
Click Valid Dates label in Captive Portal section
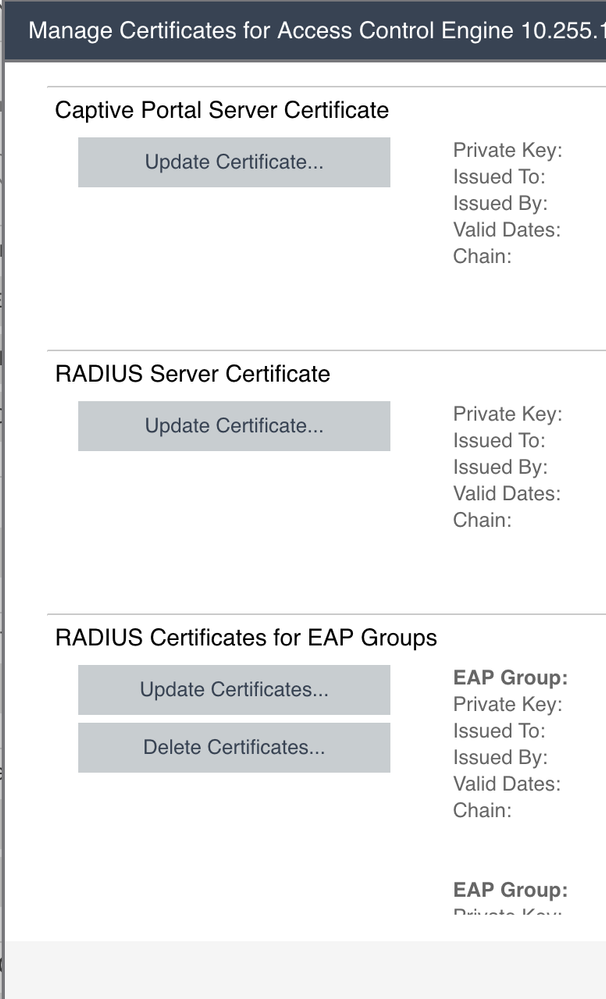506,229
